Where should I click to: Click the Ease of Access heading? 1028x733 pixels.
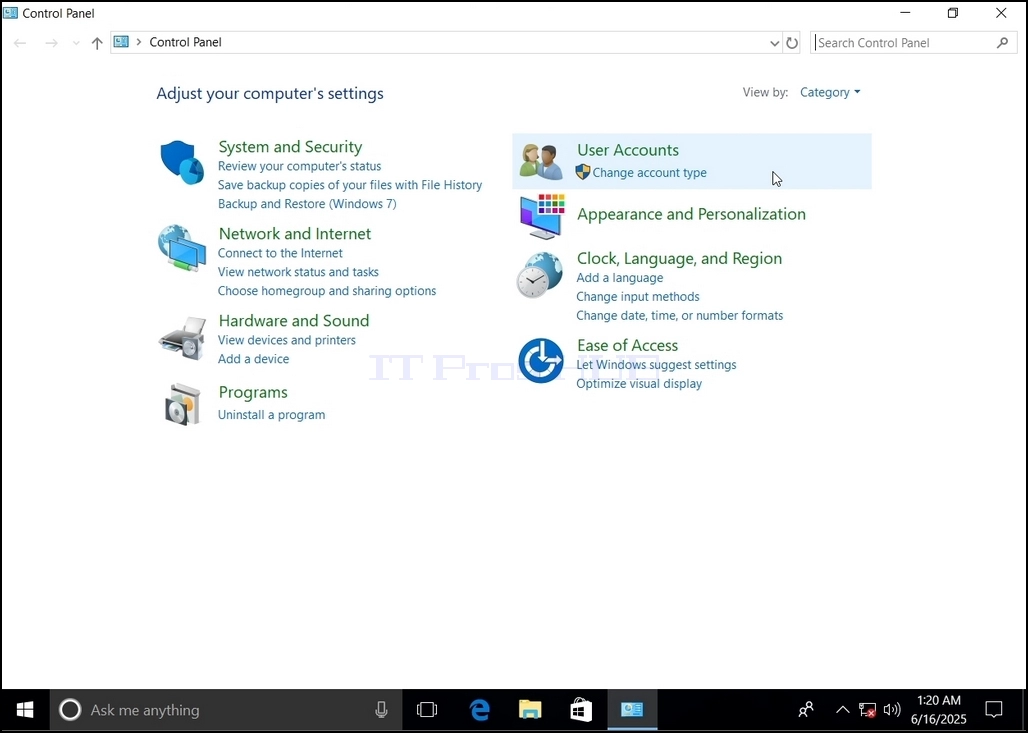tap(627, 346)
